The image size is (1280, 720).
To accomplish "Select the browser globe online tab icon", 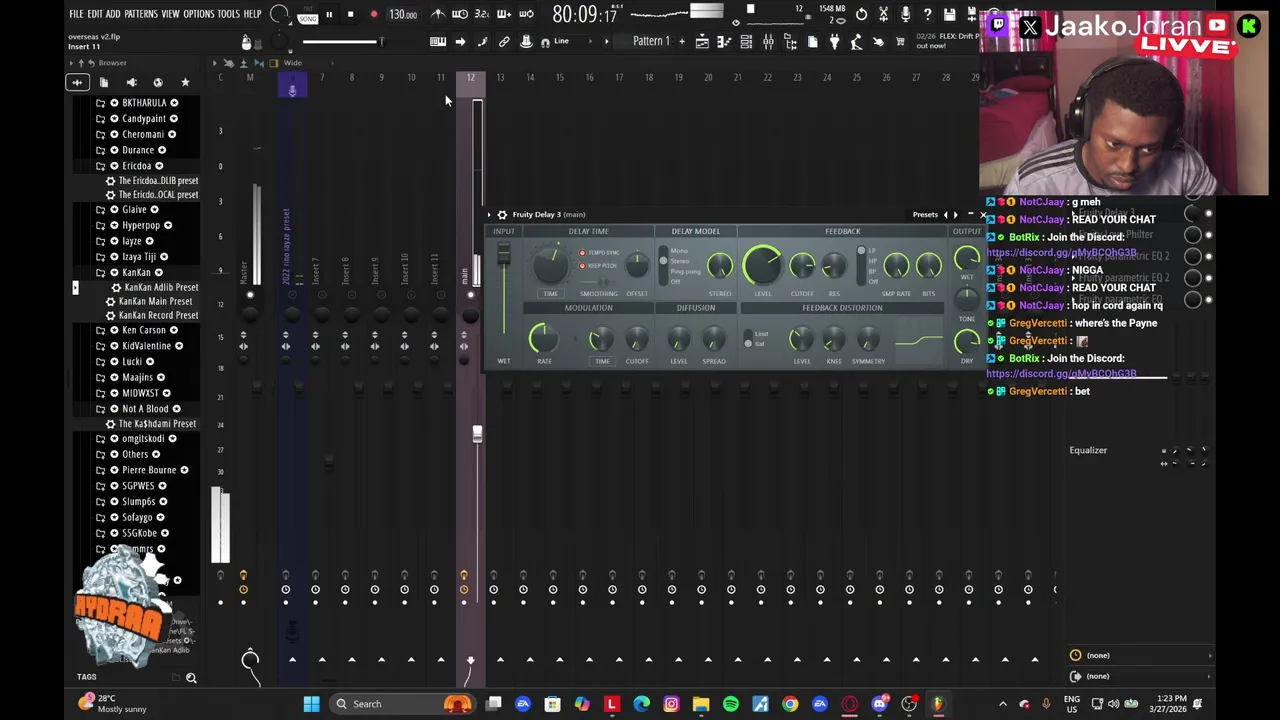I will point(158,82).
